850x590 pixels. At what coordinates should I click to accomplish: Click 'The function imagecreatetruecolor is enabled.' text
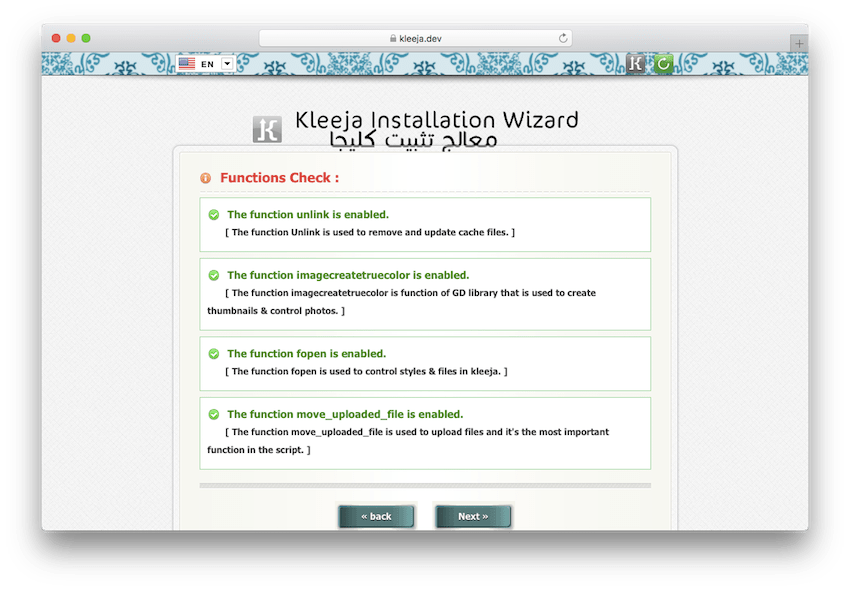[x=348, y=275]
